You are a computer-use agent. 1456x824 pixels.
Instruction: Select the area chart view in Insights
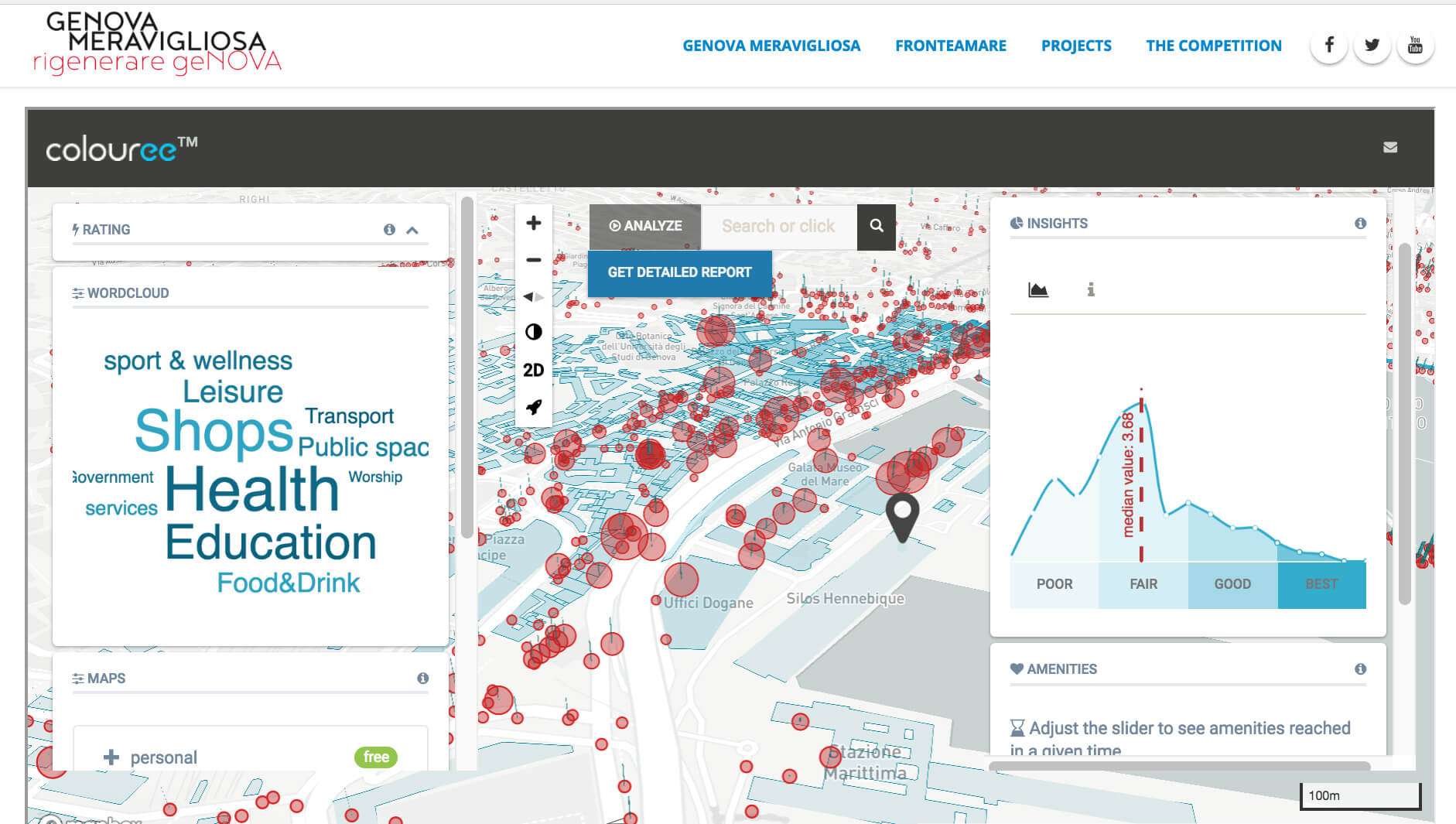[x=1038, y=289]
